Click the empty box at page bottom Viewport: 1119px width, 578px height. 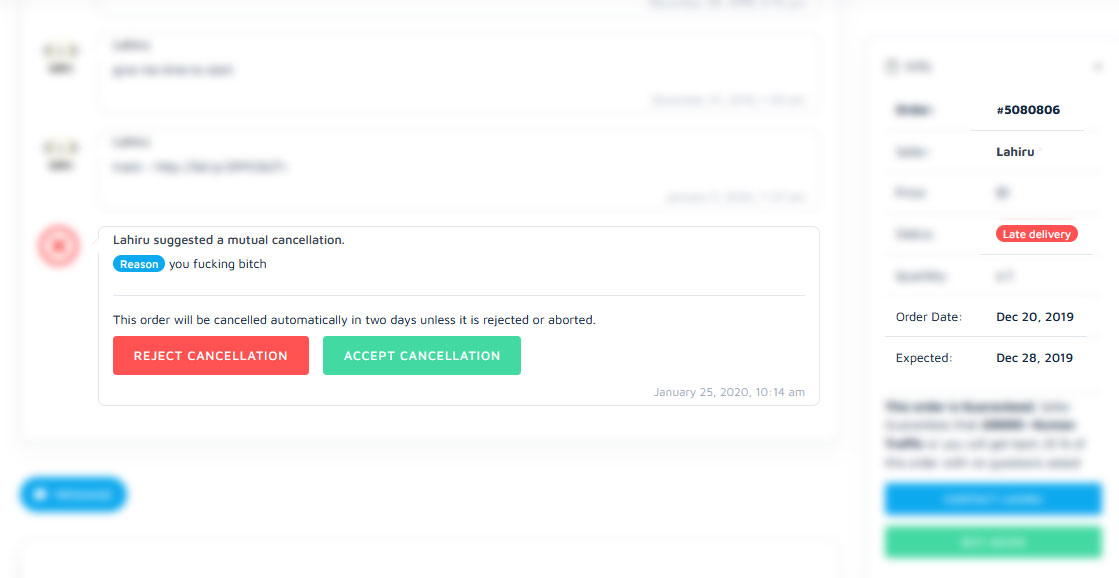(x=428, y=560)
